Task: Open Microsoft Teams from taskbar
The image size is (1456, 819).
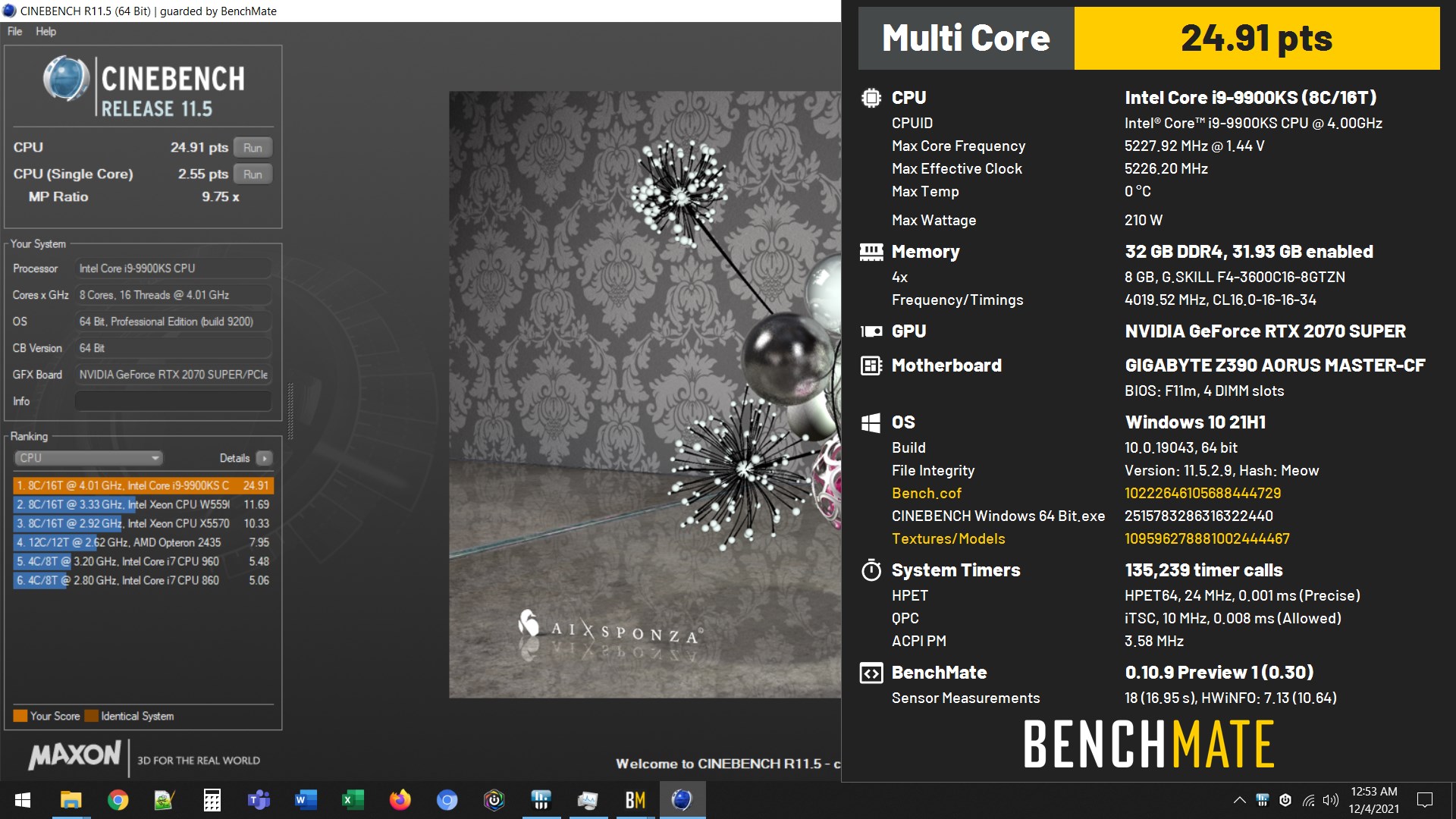Action: click(x=259, y=800)
